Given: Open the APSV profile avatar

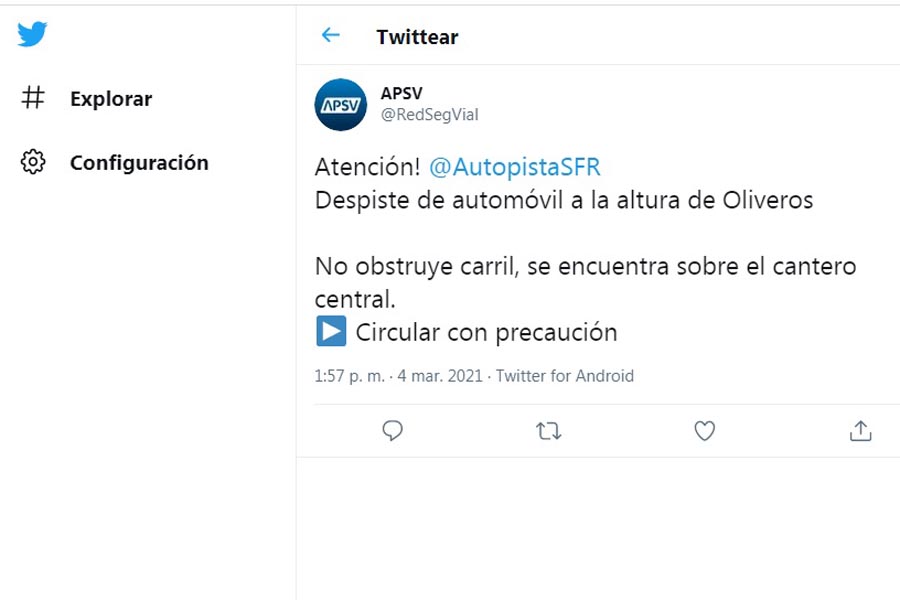Looking at the screenshot, I should (x=340, y=104).
